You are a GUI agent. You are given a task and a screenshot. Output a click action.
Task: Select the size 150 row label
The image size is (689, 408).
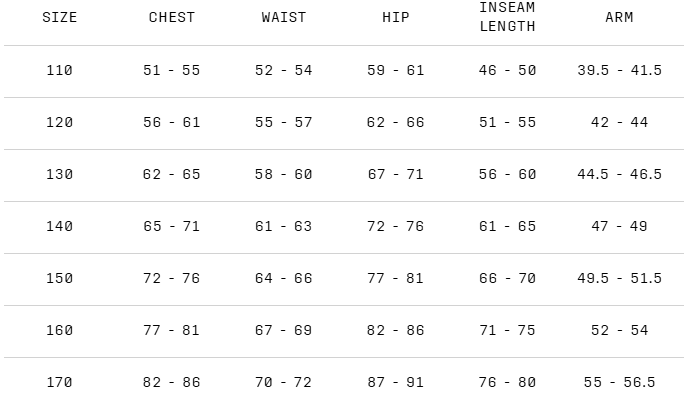(59, 278)
